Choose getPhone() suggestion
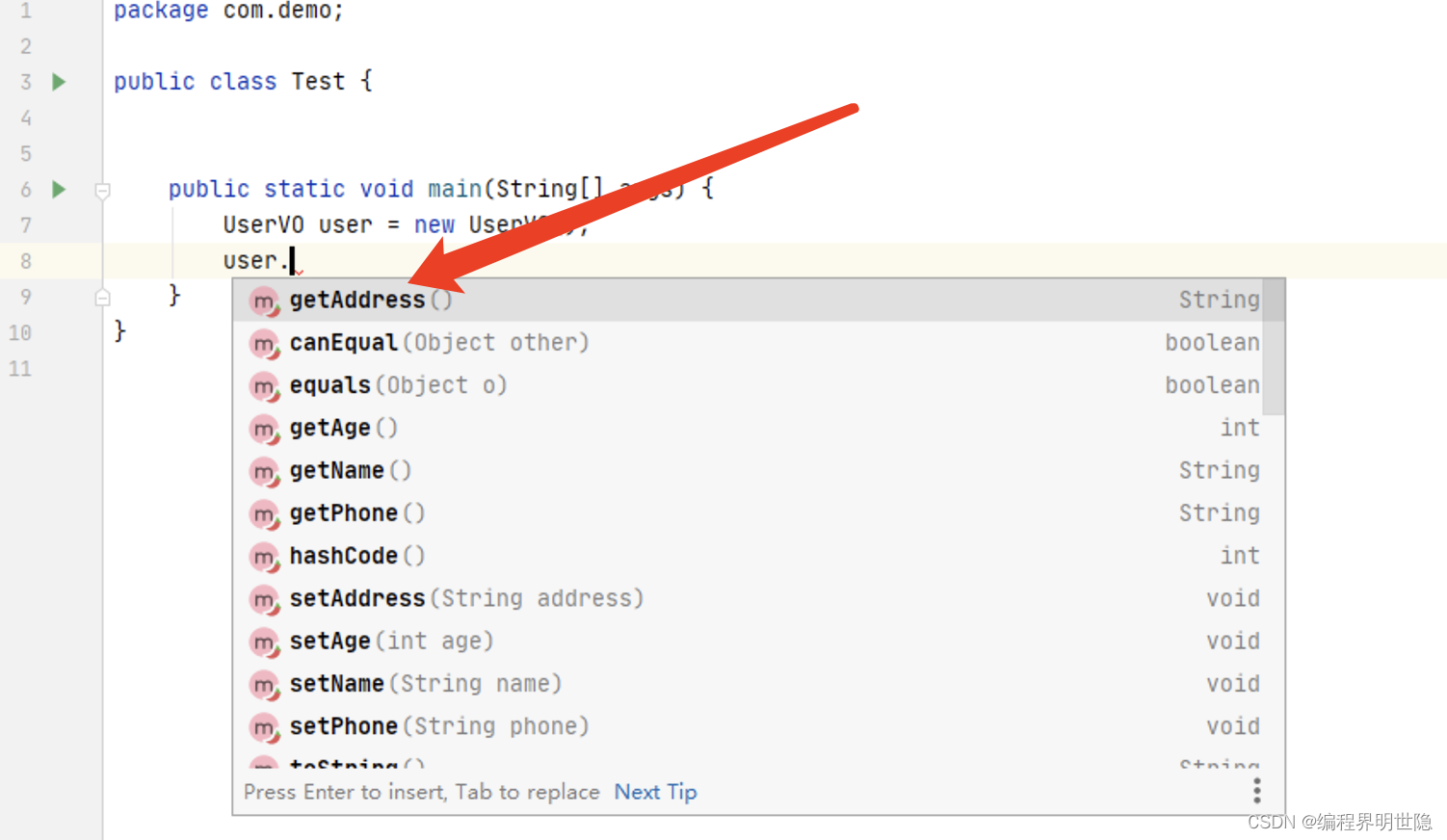Viewport: 1447px width, 840px height. pyautogui.click(x=750, y=512)
